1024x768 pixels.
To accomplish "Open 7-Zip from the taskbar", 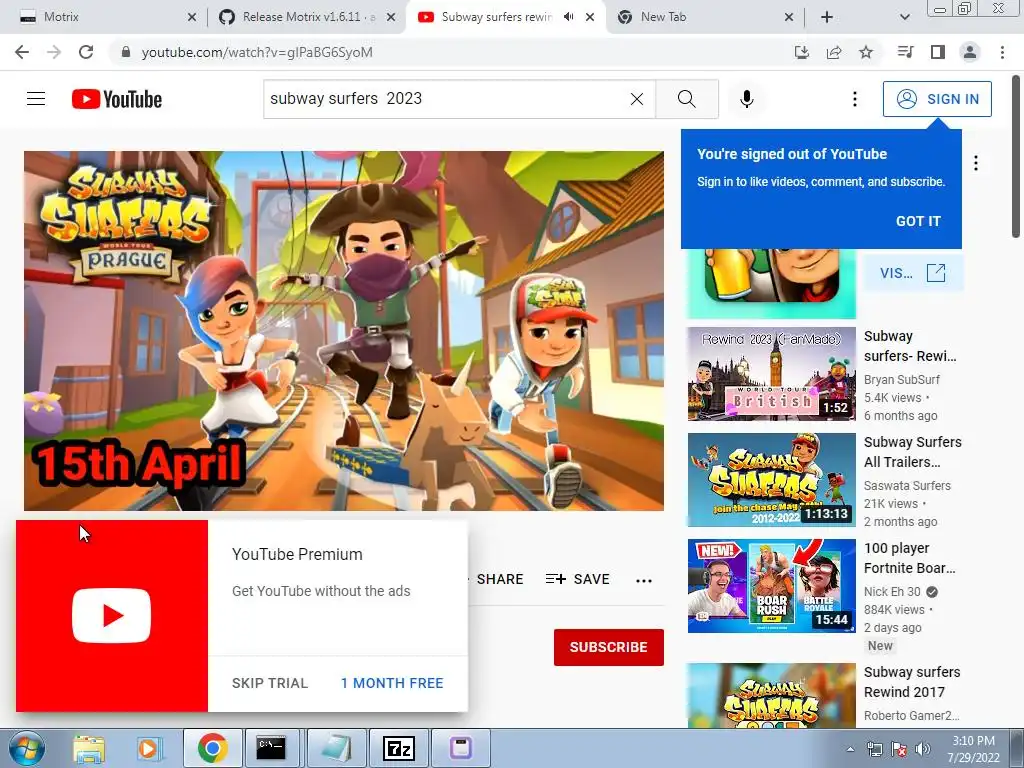I will click(399, 748).
